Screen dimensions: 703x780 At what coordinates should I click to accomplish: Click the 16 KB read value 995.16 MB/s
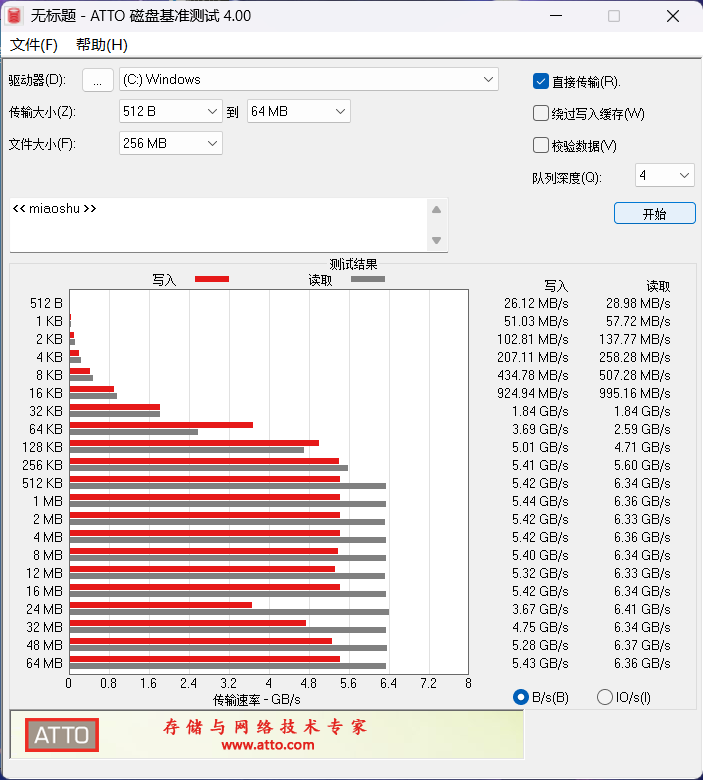[x=635, y=393]
